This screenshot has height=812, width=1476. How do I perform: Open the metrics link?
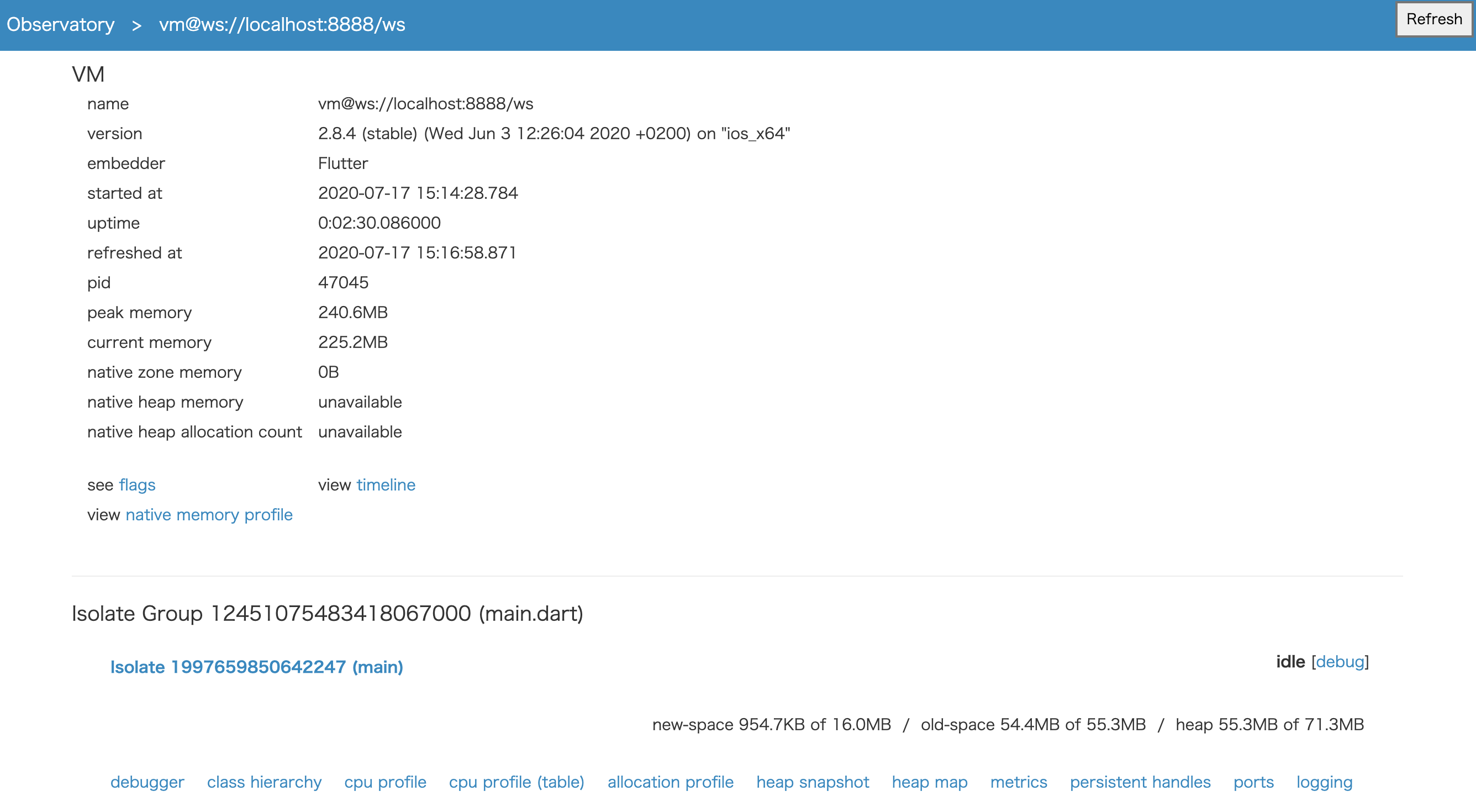[x=1018, y=782]
